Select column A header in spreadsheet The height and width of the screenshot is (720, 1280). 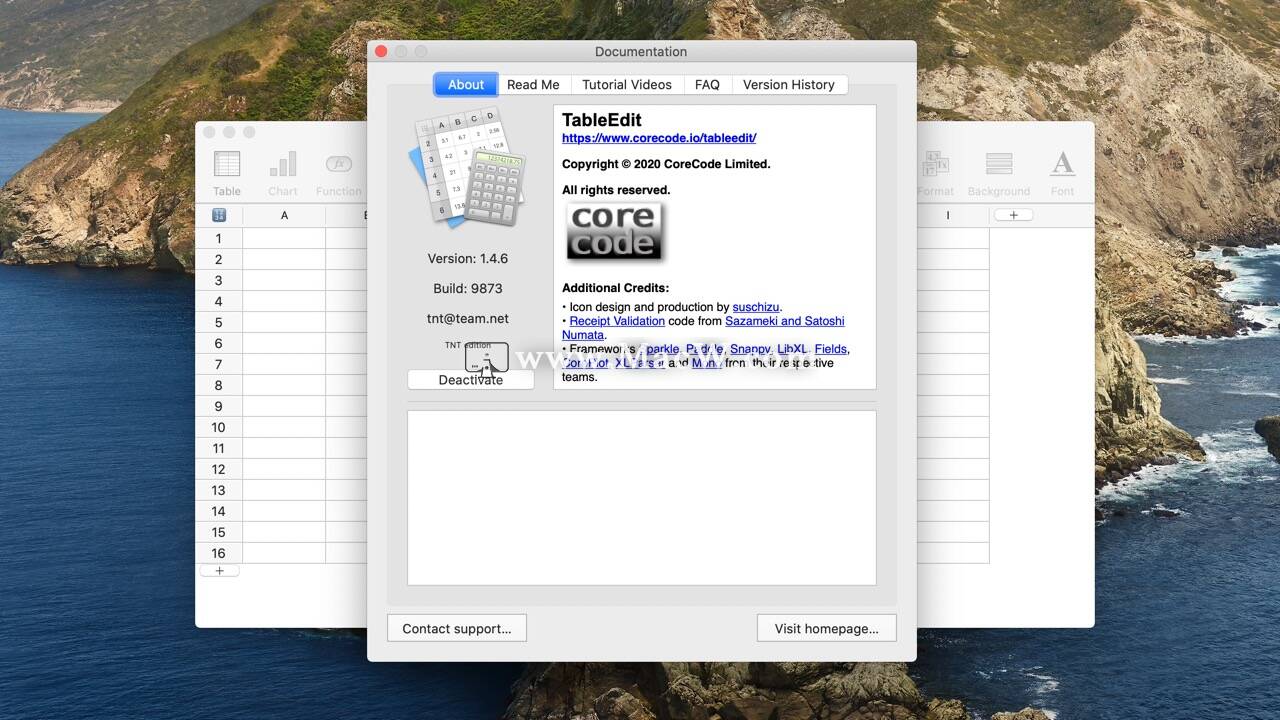pyautogui.click(x=284, y=215)
